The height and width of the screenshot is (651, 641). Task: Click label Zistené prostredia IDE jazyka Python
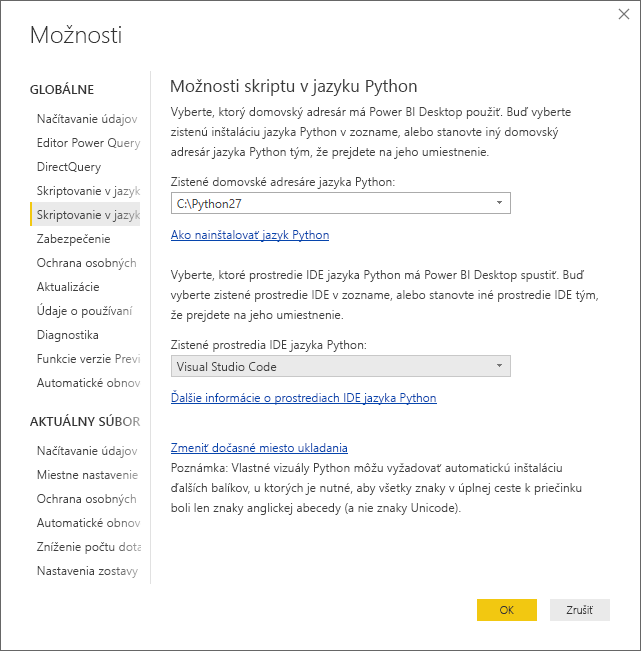click(269, 345)
